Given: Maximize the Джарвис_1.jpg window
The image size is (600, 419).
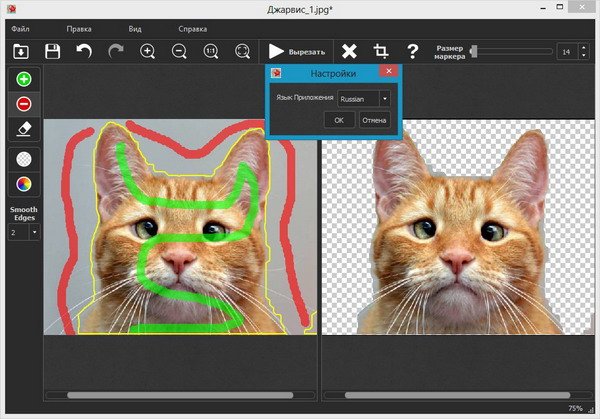Looking at the screenshot, I should click(560, 7).
